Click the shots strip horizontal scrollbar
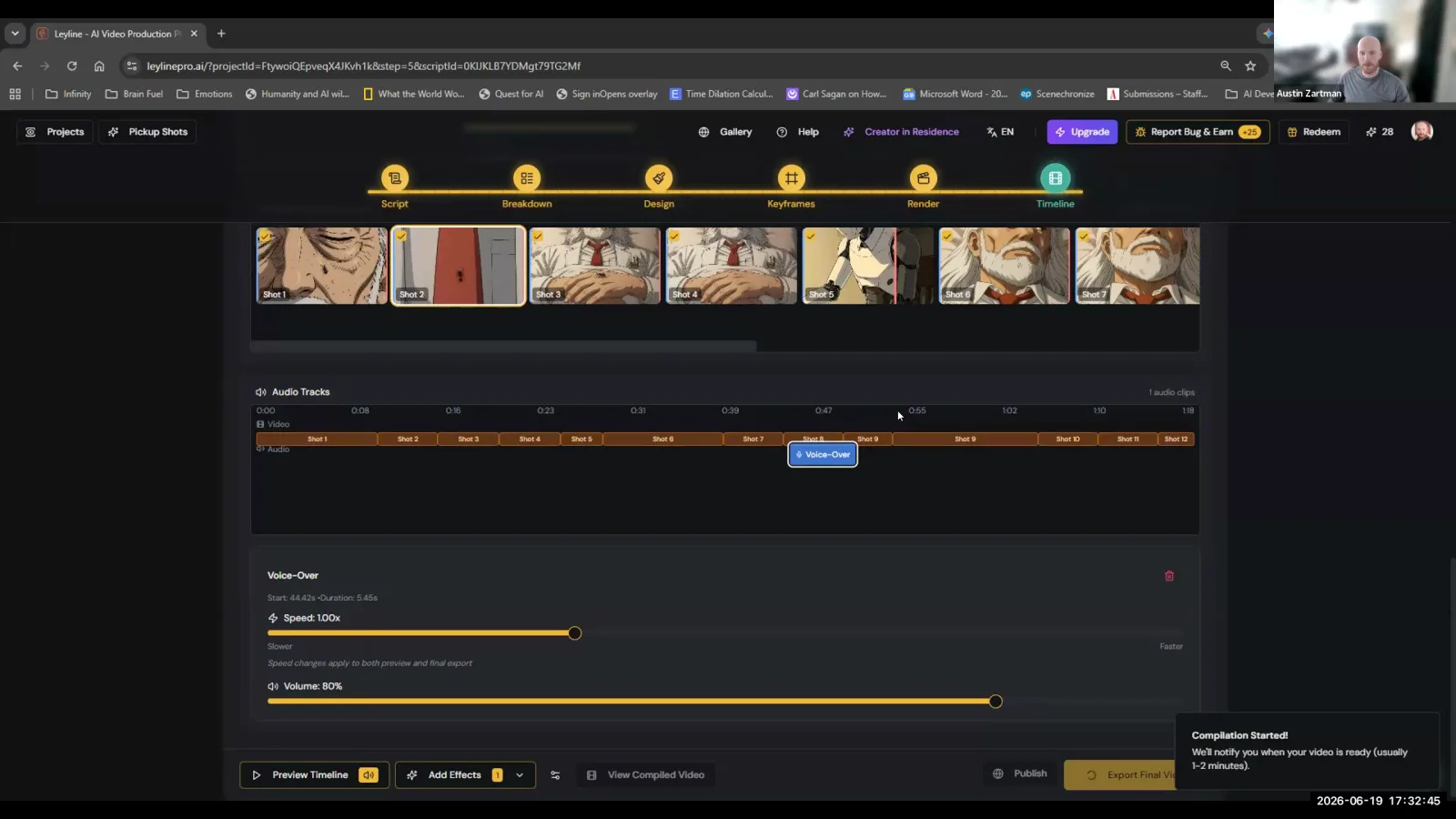The width and height of the screenshot is (1456, 819). pyautogui.click(x=503, y=347)
